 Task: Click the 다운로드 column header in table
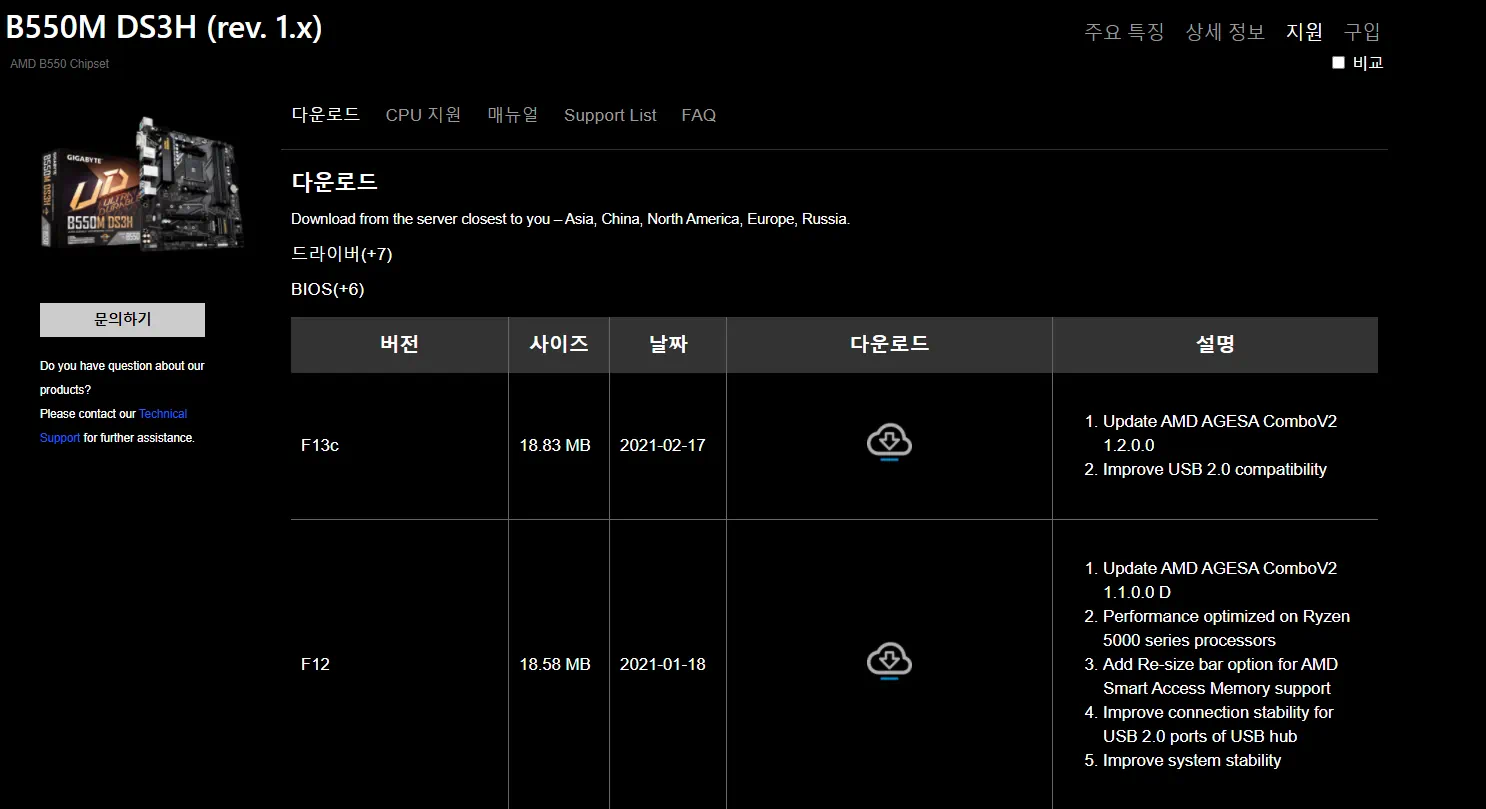click(x=890, y=345)
